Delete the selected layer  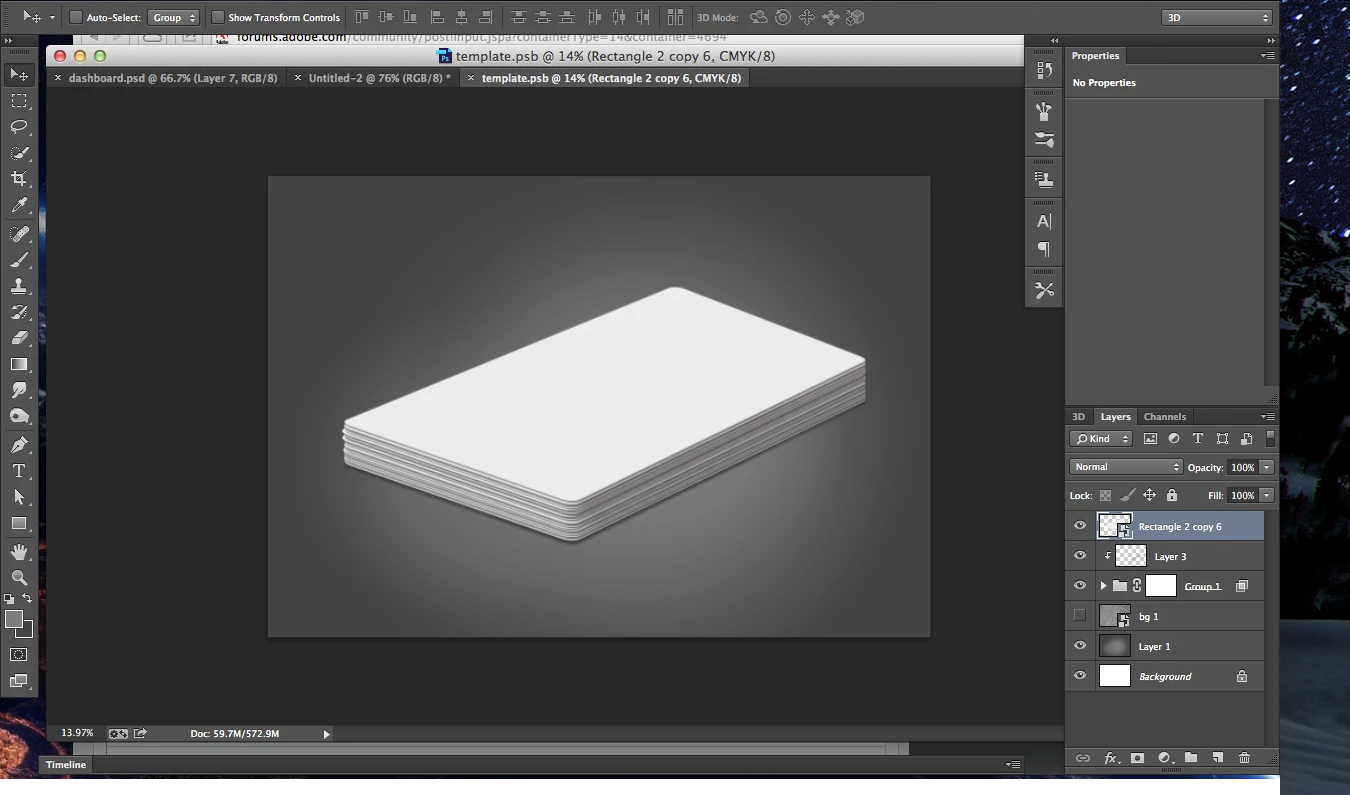click(x=1244, y=758)
